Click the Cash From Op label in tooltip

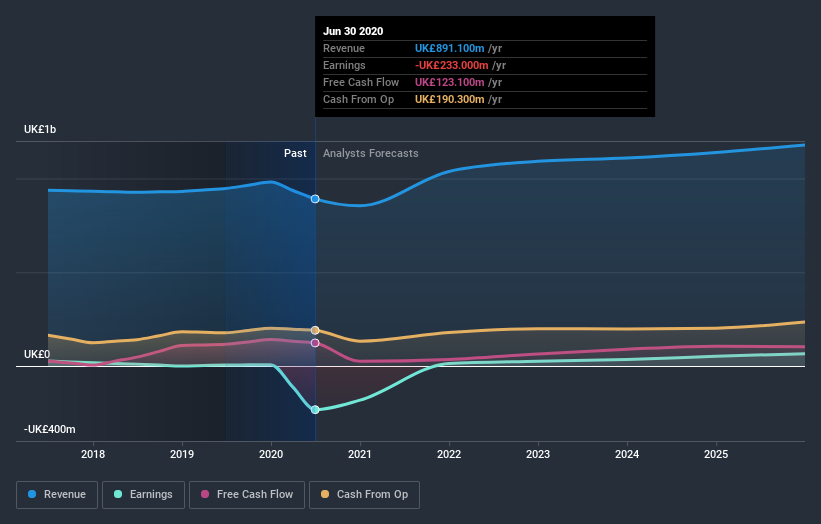(x=358, y=99)
